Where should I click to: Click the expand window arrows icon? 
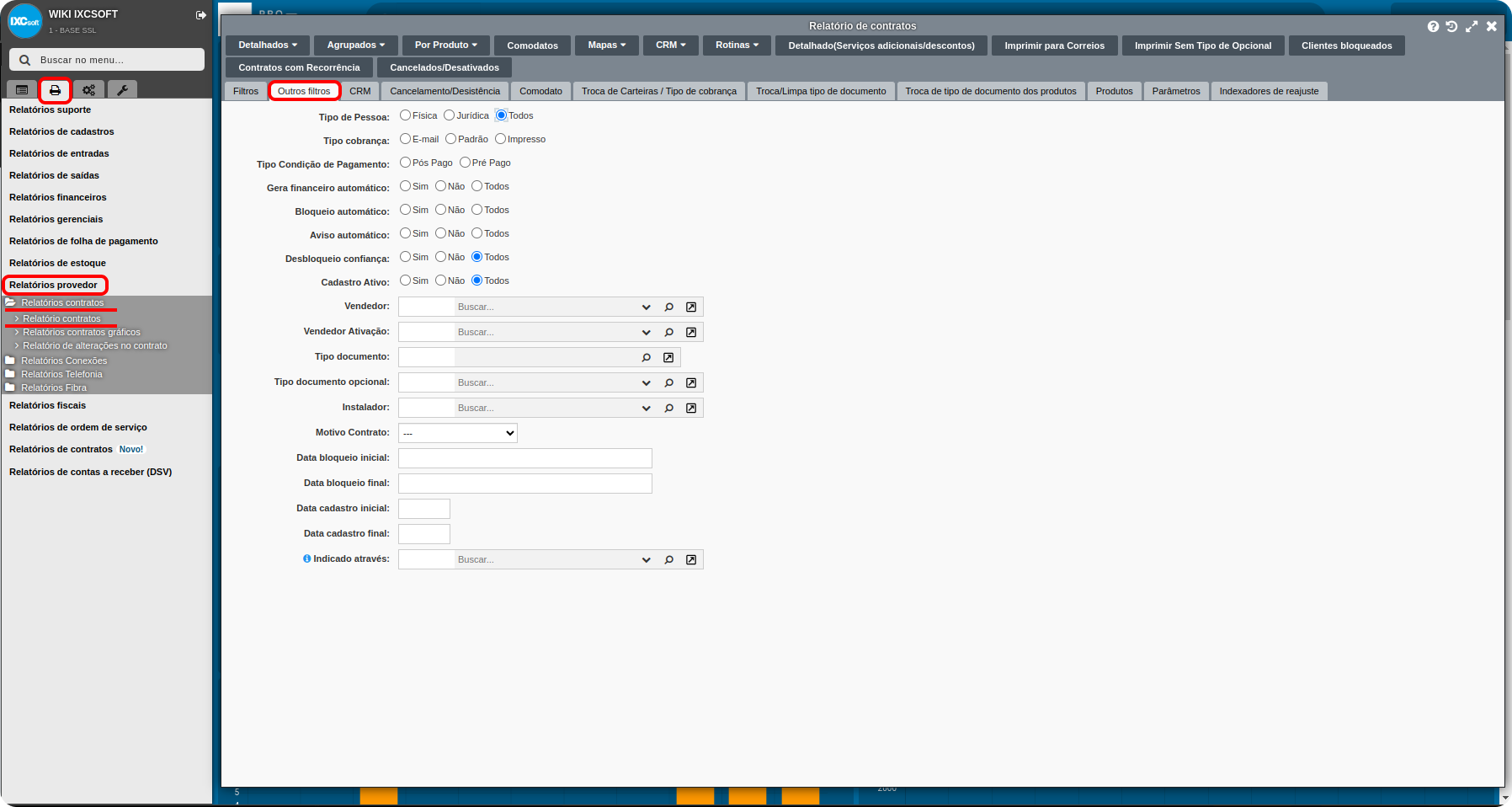tap(1472, 27)
